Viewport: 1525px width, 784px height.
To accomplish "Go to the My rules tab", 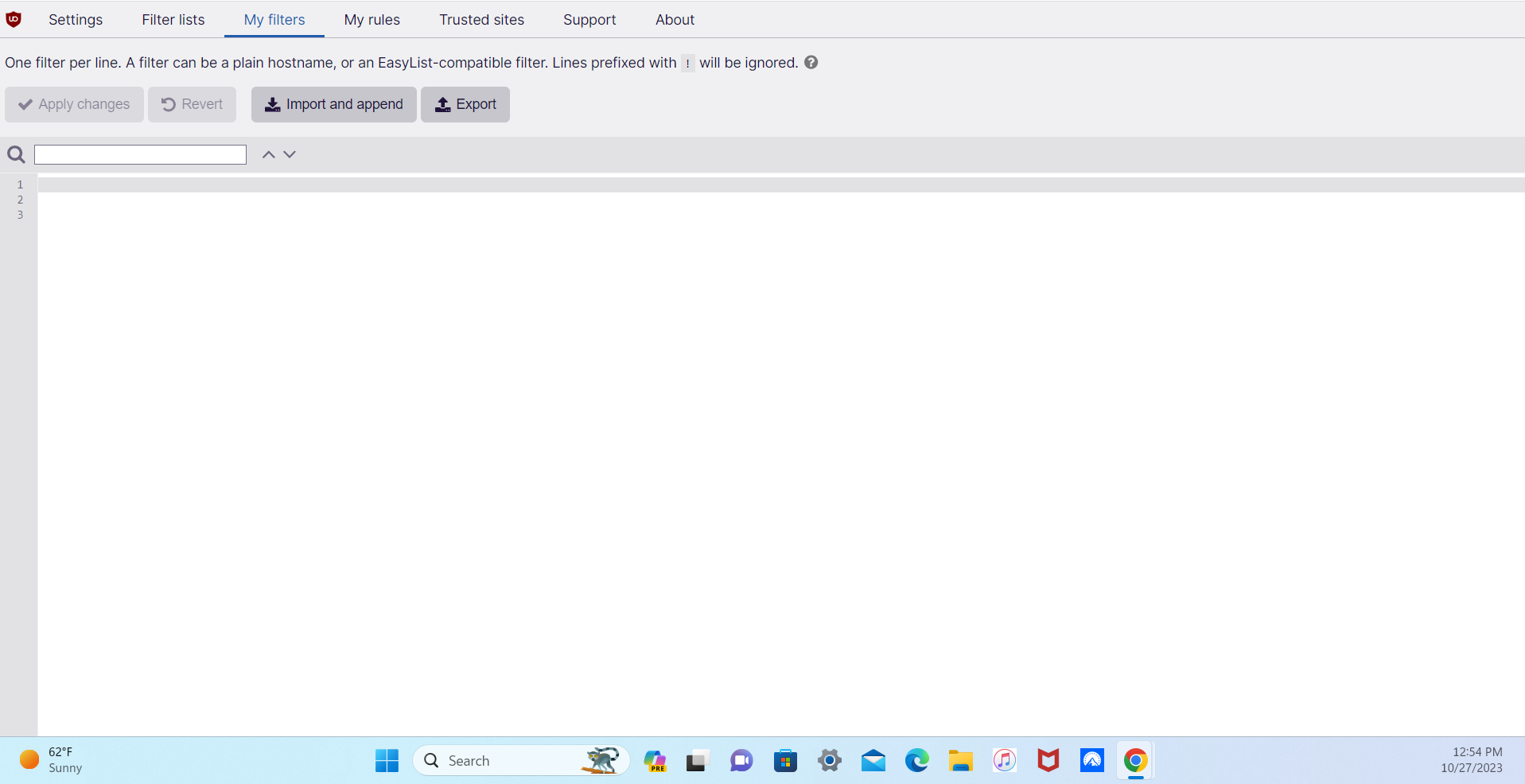I will pos(372,20).
